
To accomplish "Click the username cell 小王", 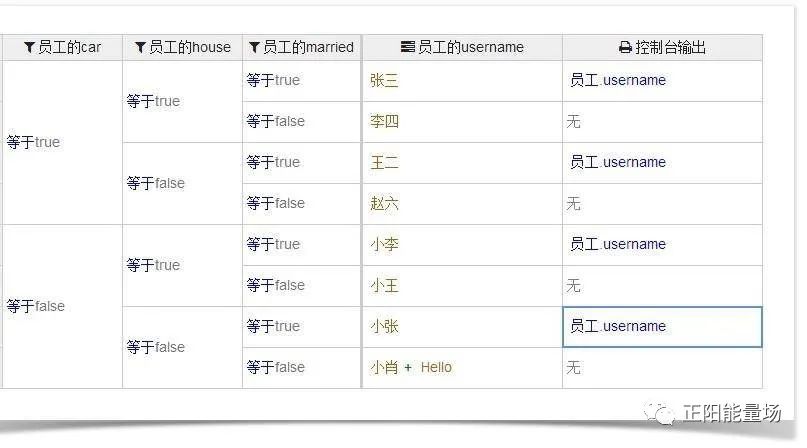I will (x=384, y=285).
